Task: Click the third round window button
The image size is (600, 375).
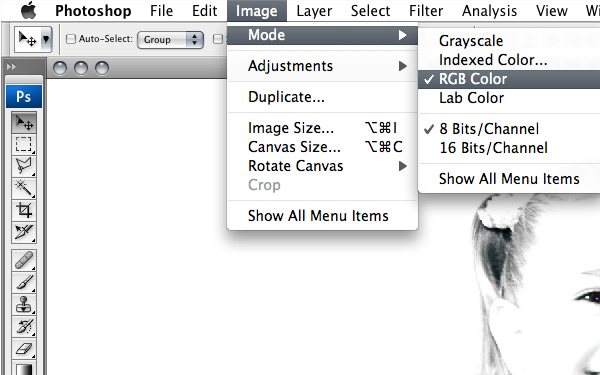Action: point(102,68)
